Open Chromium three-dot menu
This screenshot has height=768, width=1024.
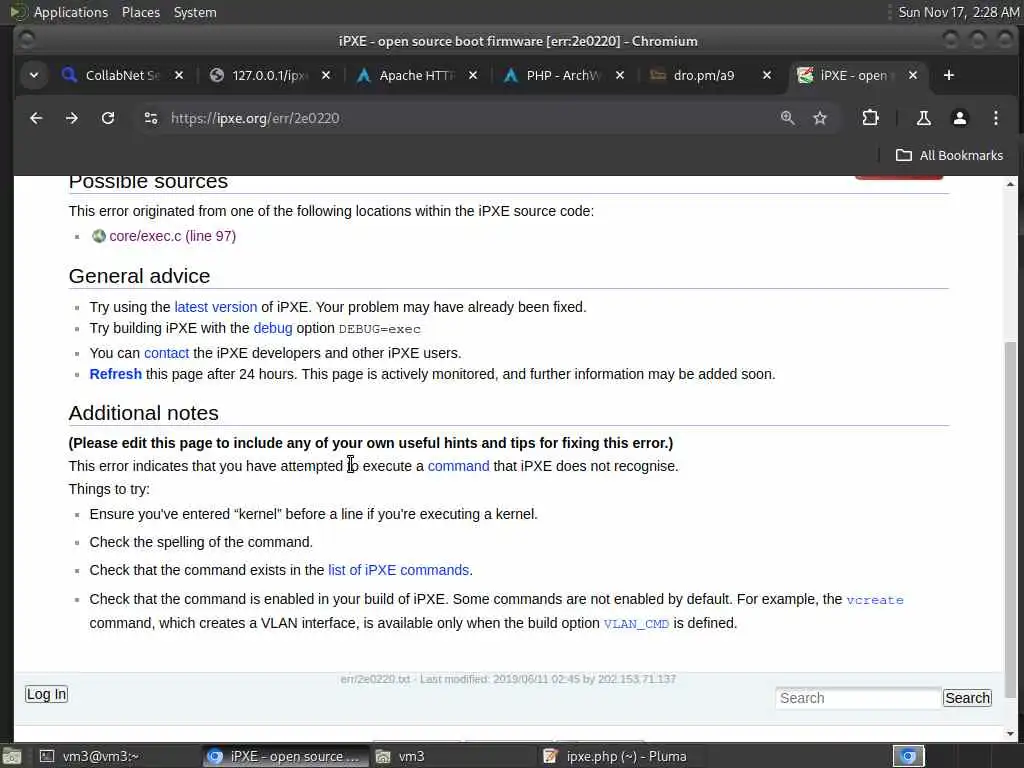pos(996,118)
